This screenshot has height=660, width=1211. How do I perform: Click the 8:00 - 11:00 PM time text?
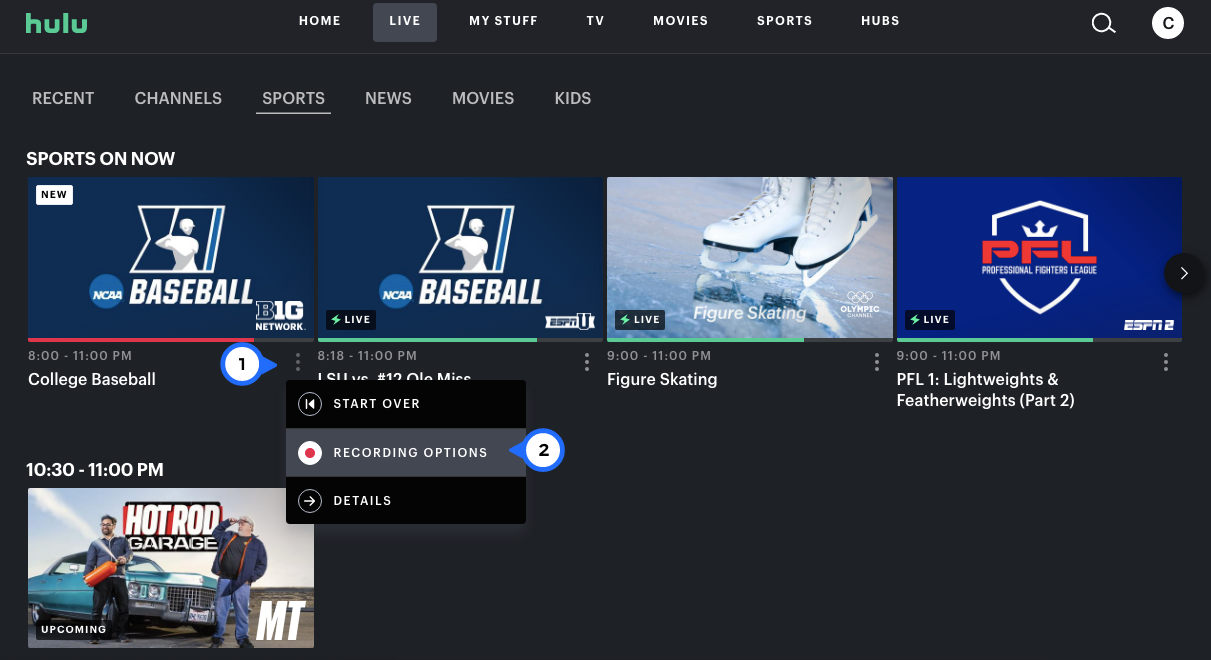(80, 356)
